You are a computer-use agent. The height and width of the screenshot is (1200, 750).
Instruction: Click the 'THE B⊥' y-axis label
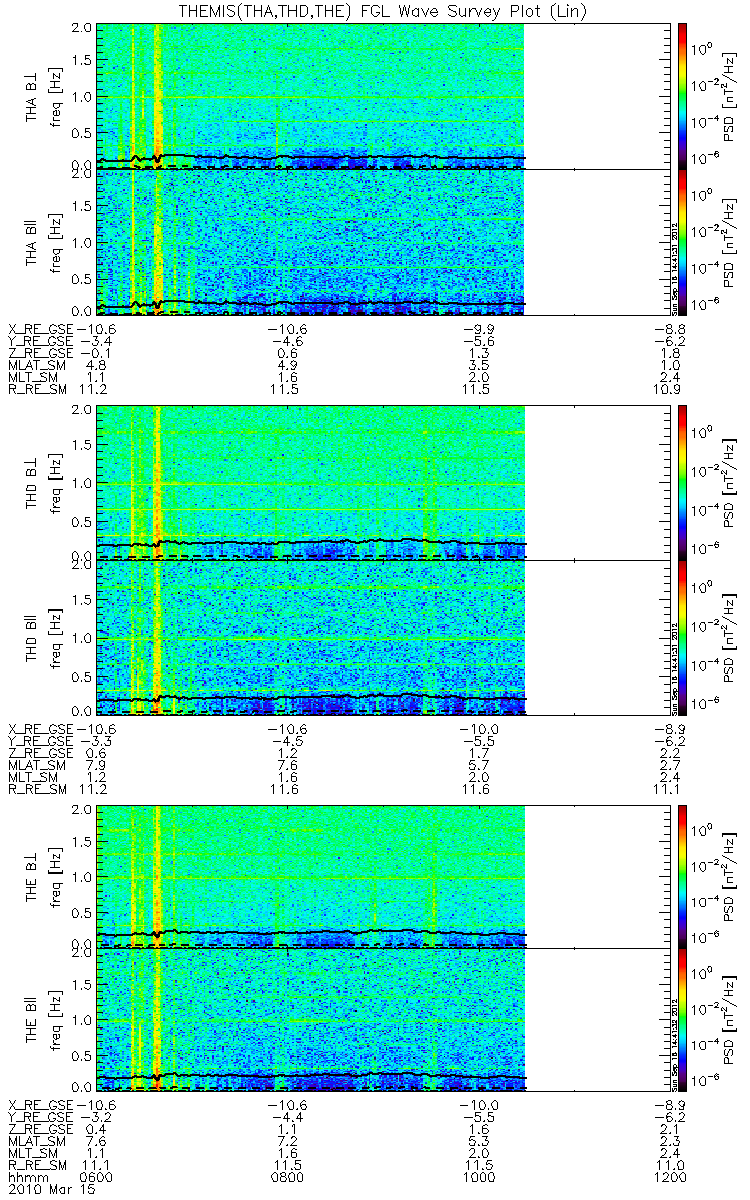[32, 877]
